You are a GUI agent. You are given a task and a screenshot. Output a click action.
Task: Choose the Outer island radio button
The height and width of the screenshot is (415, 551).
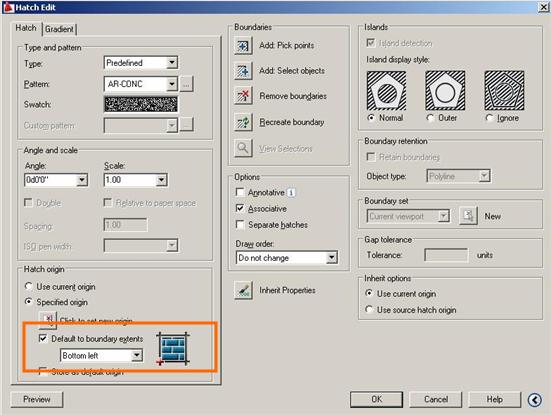(430, 118)
